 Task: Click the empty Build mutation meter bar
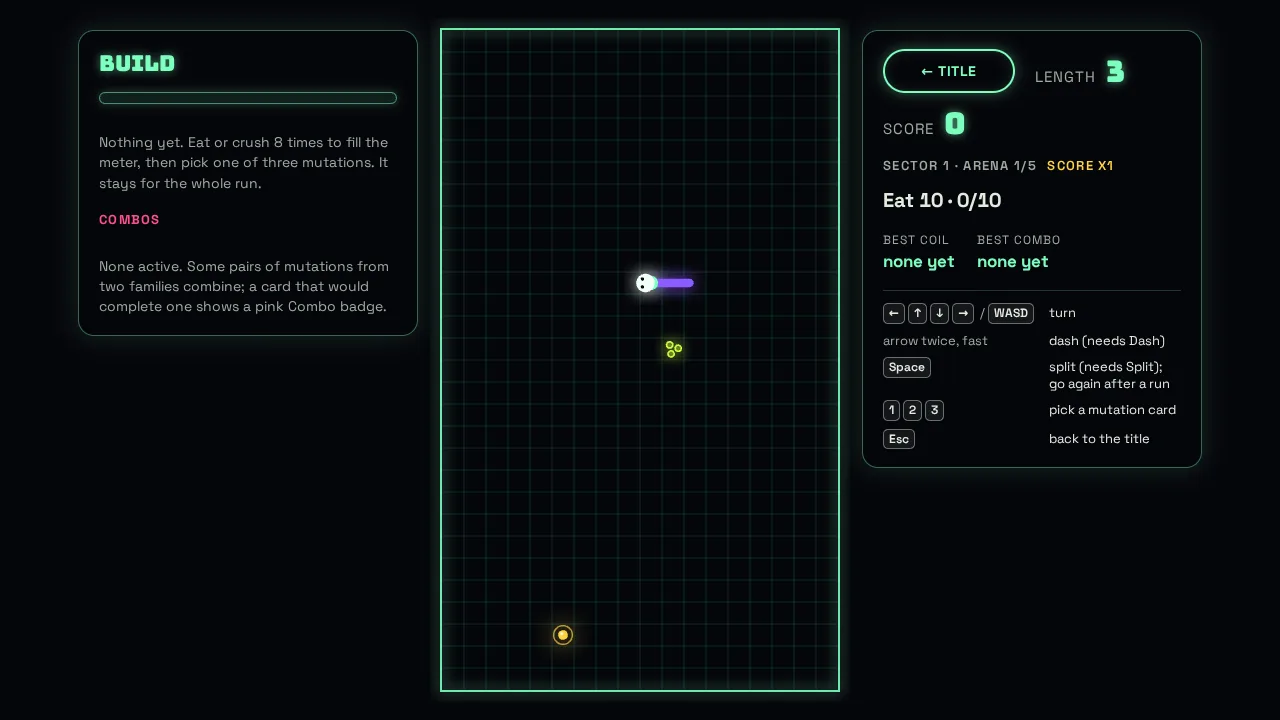pyautogui.click(x=248, y=98)
